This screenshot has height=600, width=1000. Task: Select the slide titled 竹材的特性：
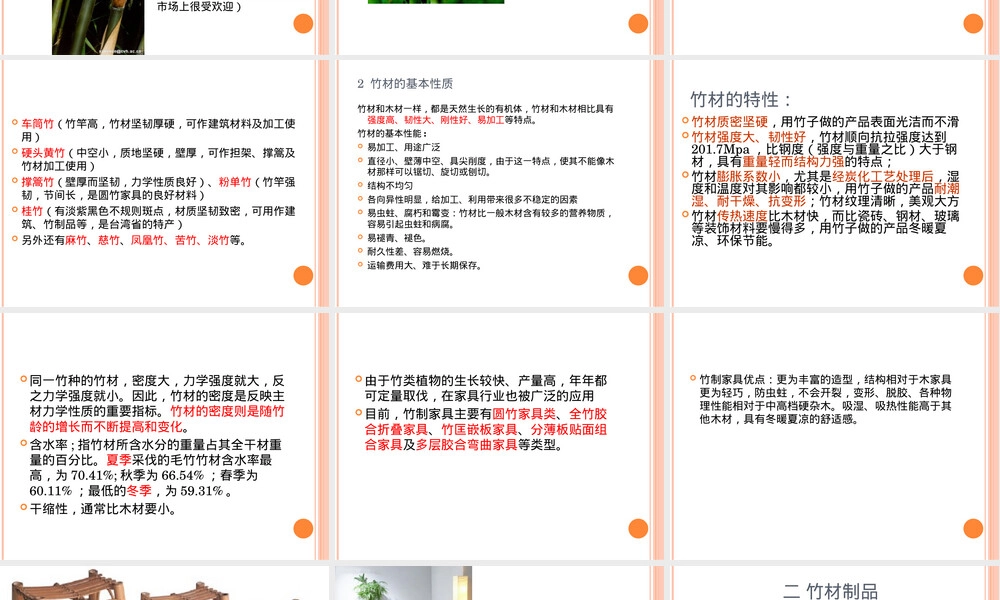tap(835, 183)
